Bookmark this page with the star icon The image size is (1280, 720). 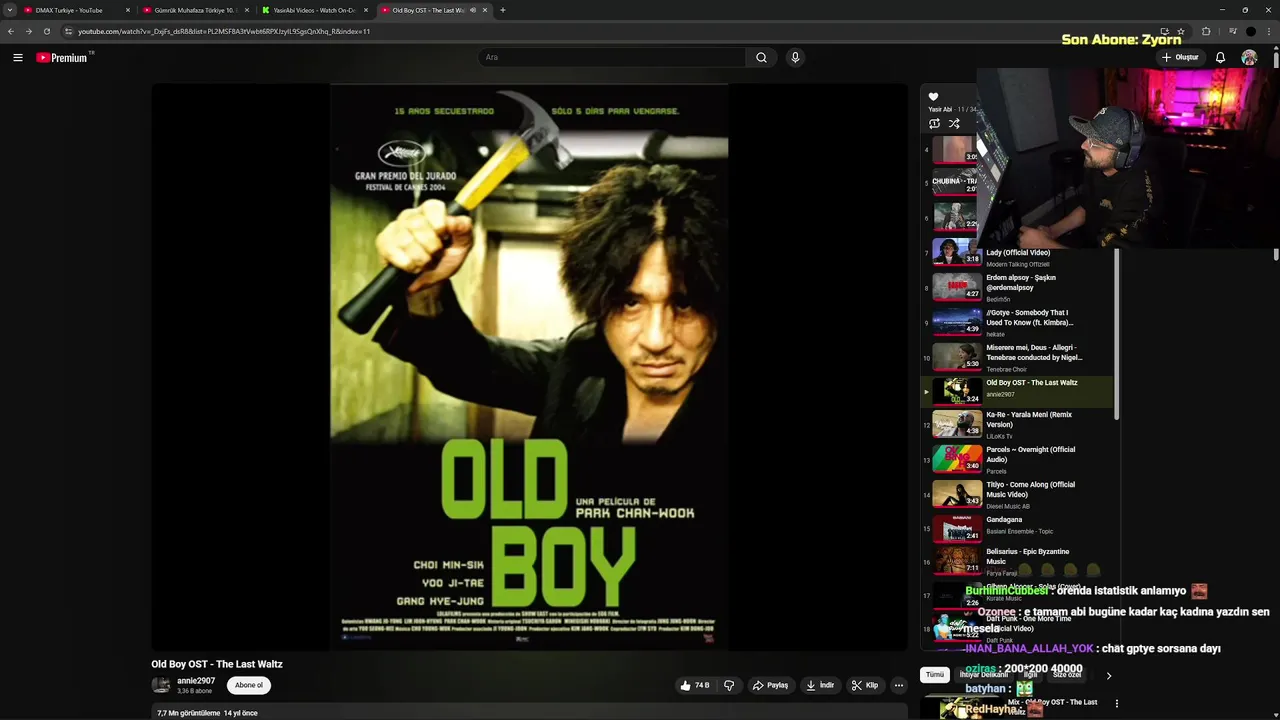pos(1180,31)
